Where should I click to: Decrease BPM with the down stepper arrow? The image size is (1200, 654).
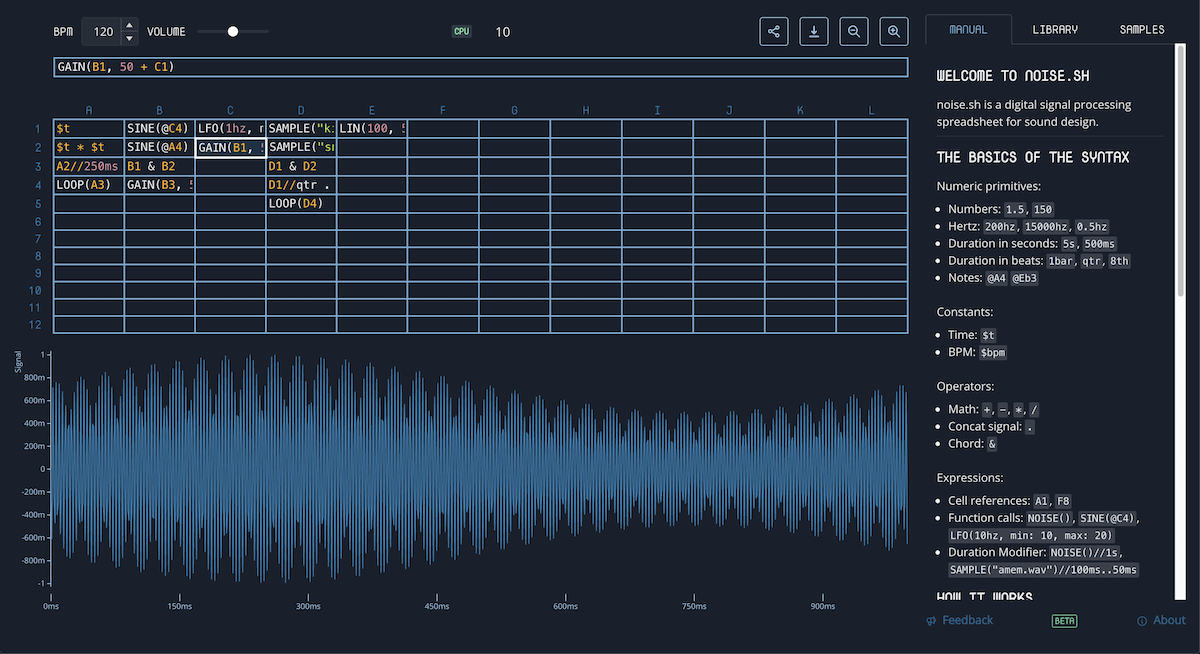(129, 37)
